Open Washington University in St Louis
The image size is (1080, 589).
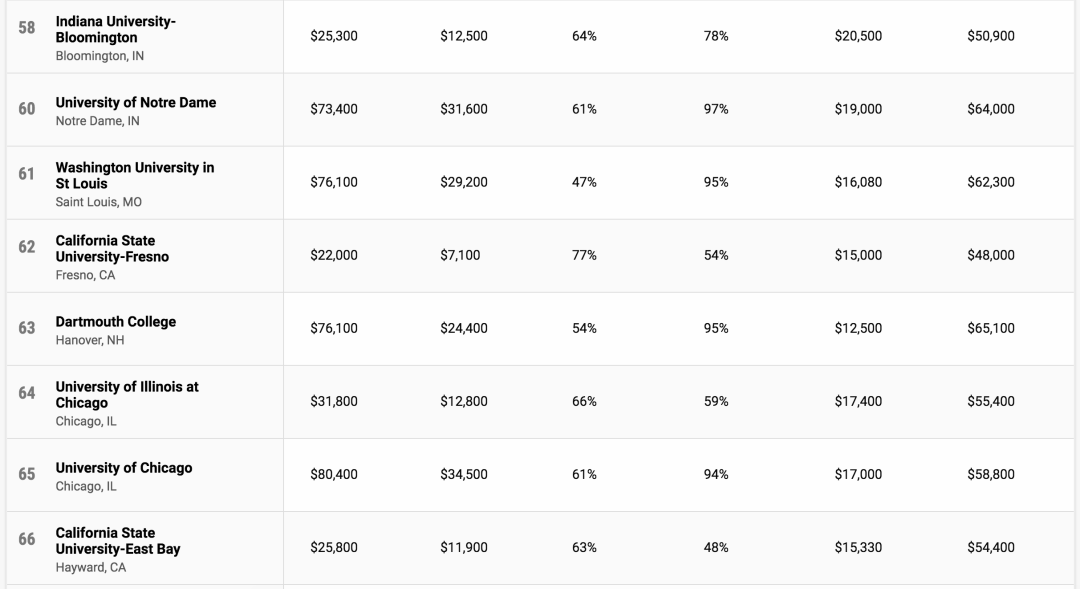[x=134, y=175]
